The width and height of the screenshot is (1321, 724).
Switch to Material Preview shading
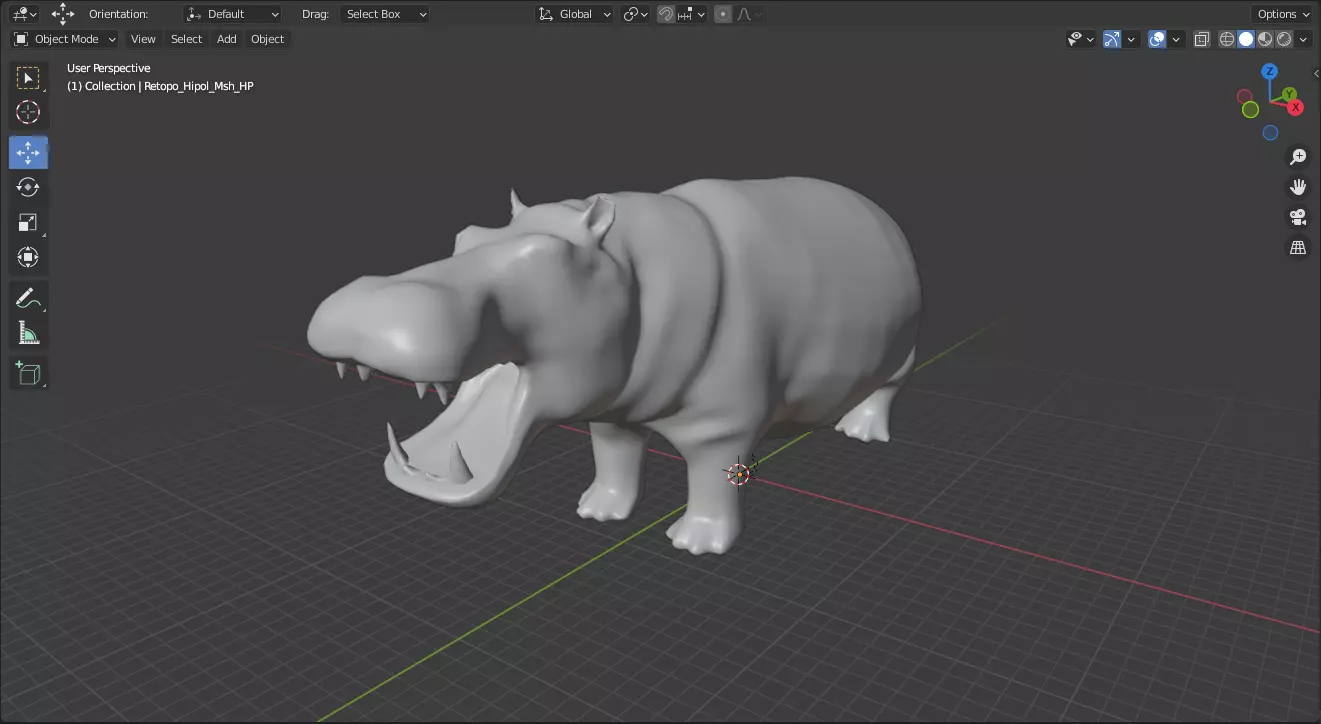(1265, 39)
